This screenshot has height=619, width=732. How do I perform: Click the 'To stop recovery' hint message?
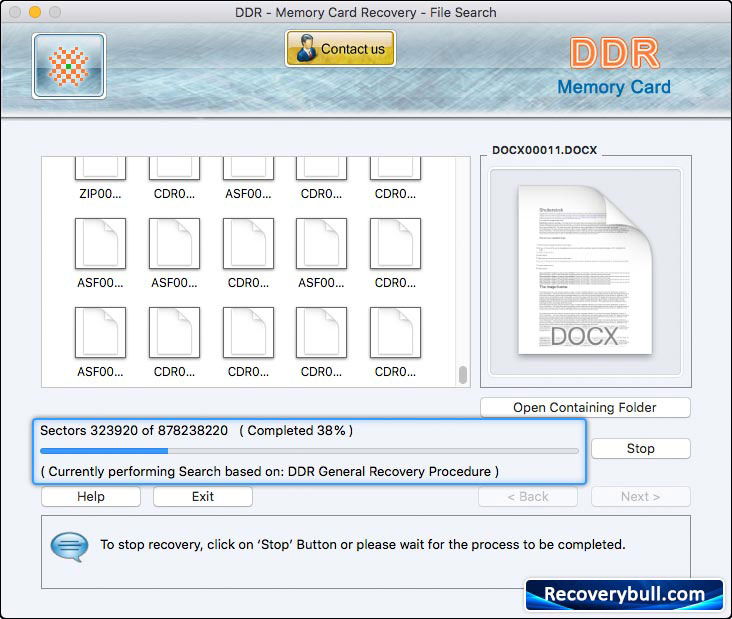[x=363, y=545]
